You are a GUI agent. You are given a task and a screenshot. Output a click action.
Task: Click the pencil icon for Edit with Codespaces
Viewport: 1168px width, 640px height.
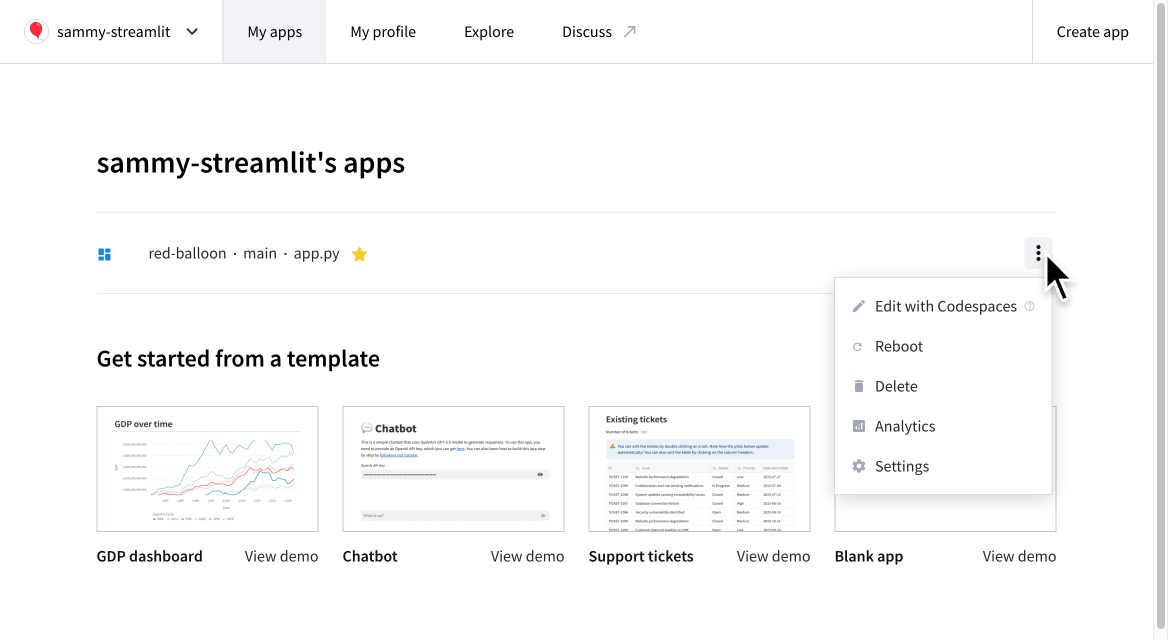tap(858, 306)
